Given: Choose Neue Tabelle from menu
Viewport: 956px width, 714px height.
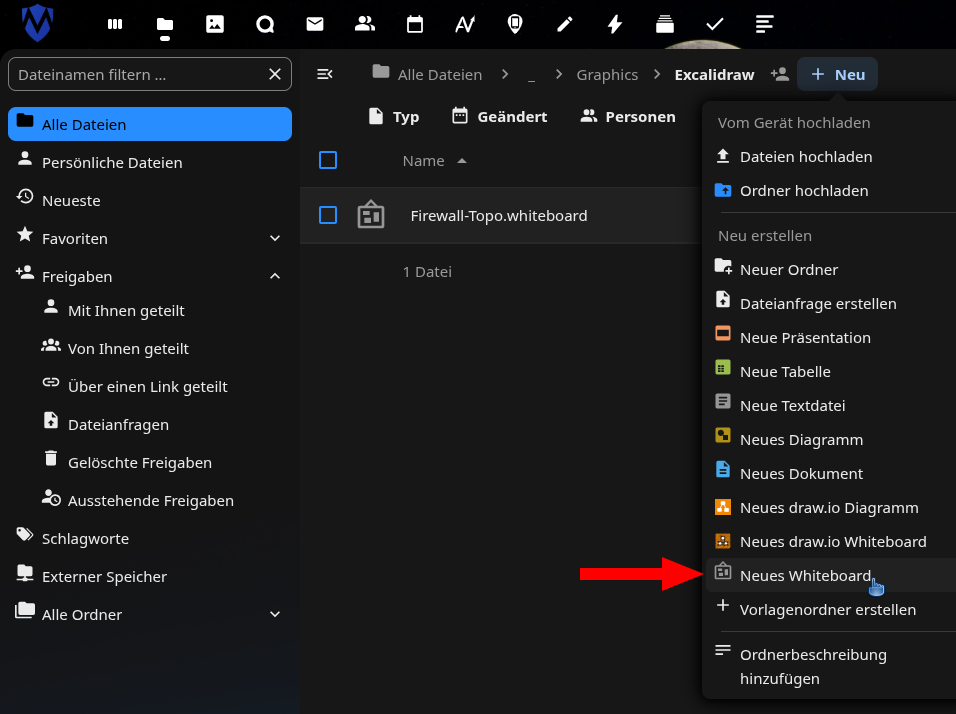Looking at the screenshot, I should [830, 371].
